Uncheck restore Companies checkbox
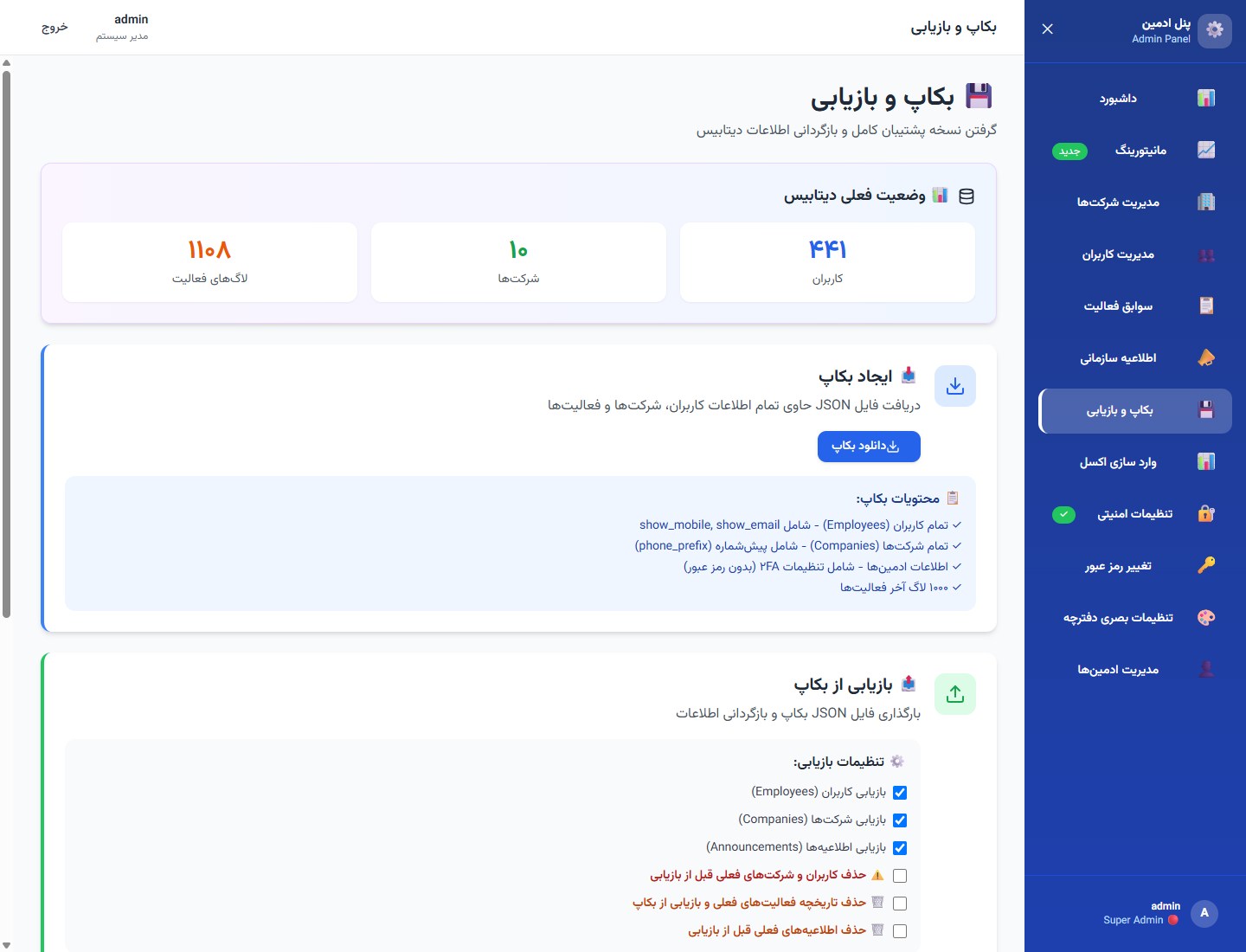 coord(900,820)
